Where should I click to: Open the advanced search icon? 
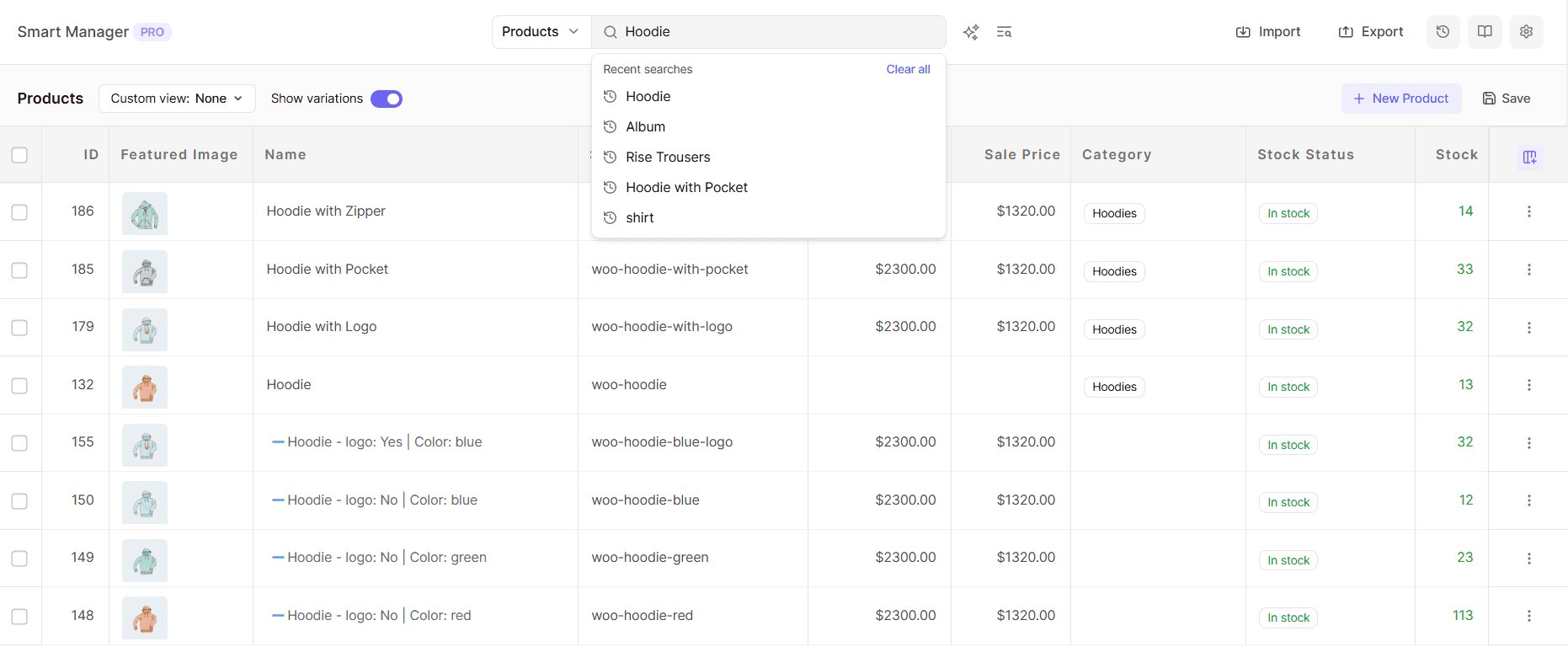tap(1004, 32)
